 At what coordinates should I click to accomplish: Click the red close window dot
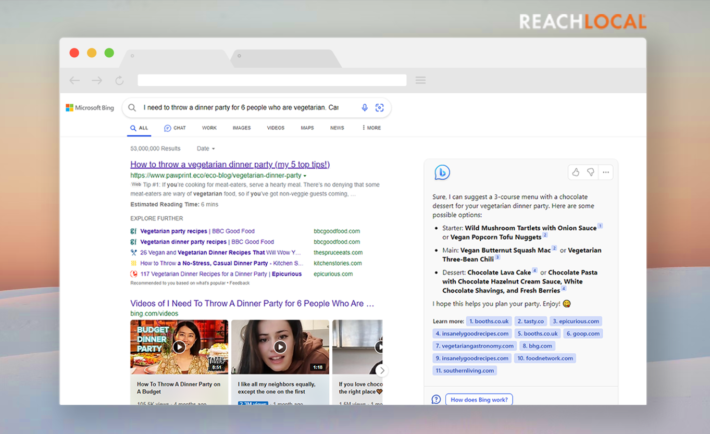pyautogui.click(x=74, y=53)
